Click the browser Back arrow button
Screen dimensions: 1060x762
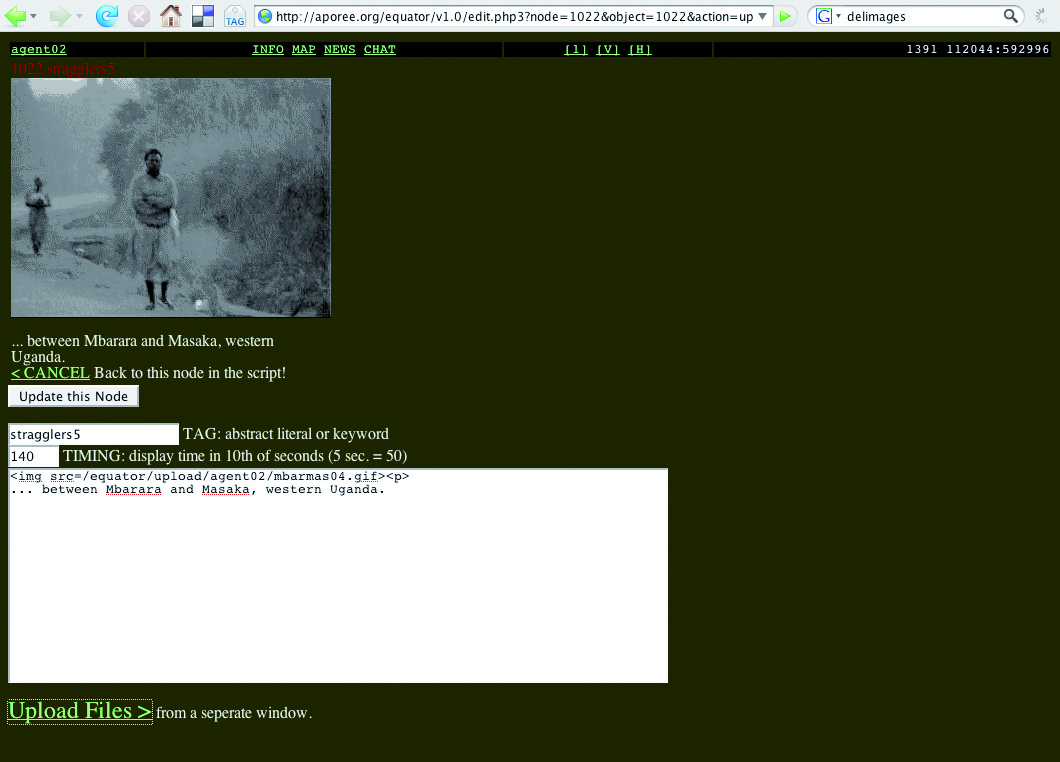click(15, 16)
